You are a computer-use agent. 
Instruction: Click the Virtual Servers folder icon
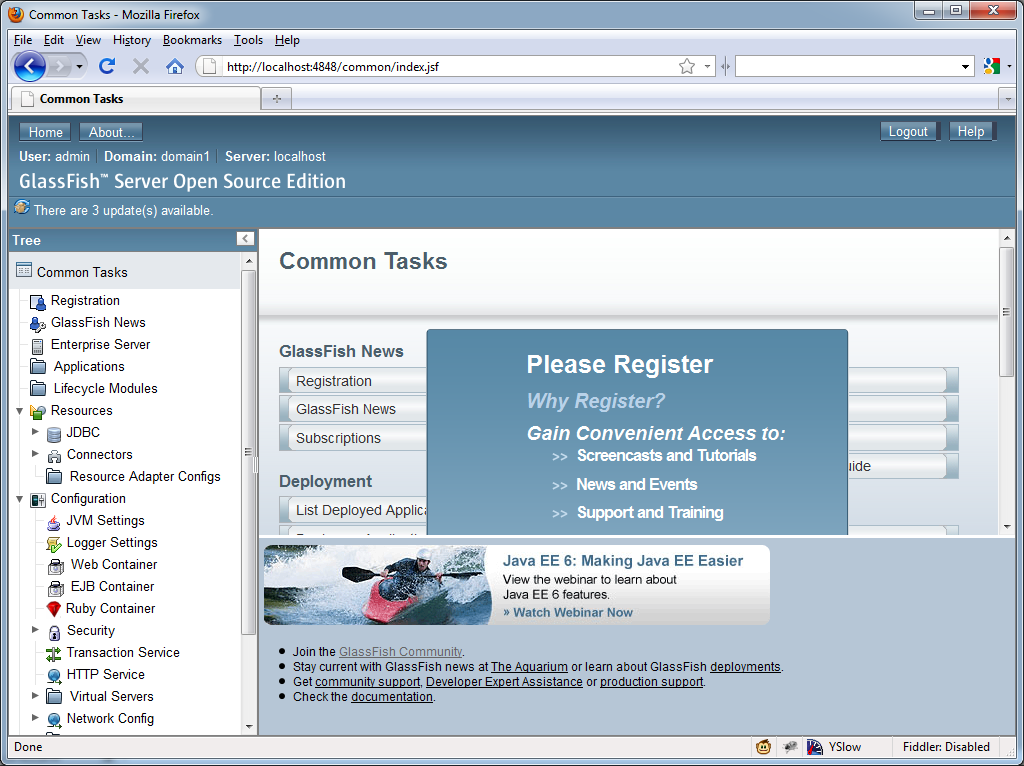point(54,696)
